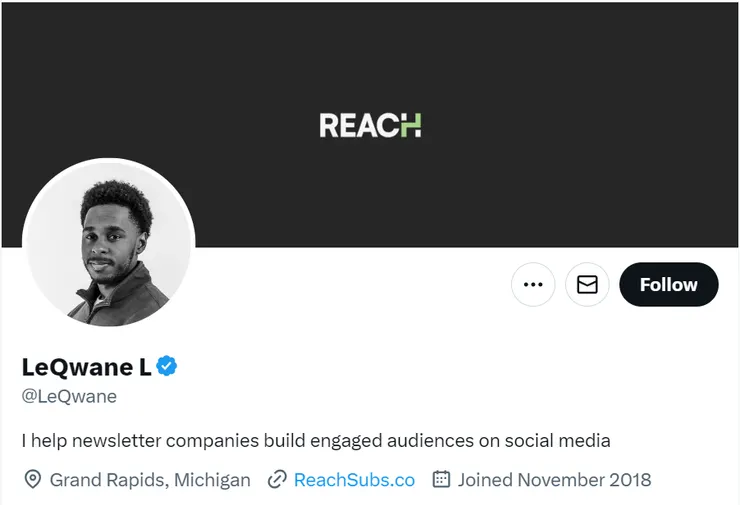Click the REACH logo in the banner
Viewport: 740px width, 505px height.
pos(370,126)
